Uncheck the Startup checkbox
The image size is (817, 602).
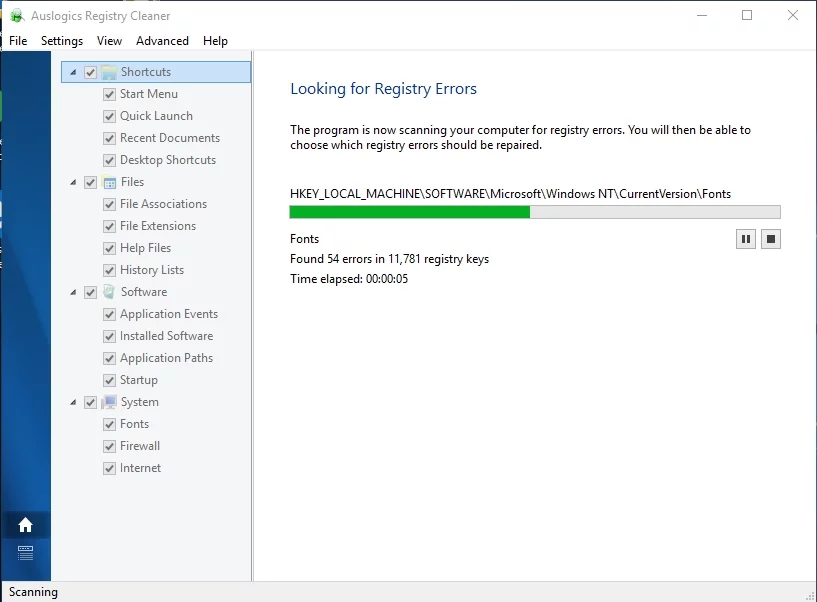(109, 380)
